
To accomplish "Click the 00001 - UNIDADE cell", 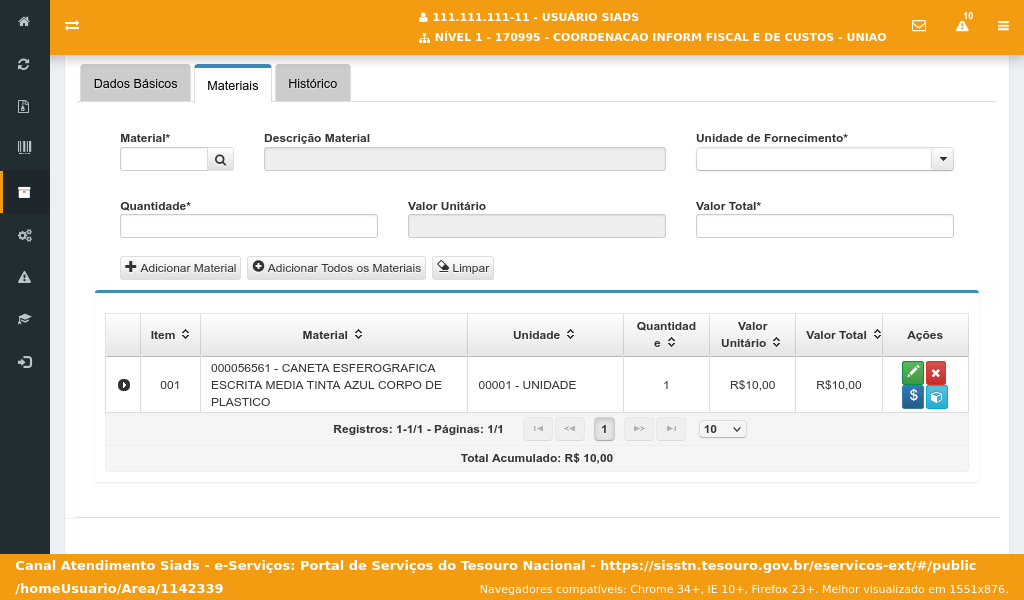I will pyautogui.click(x=545, y=385).
